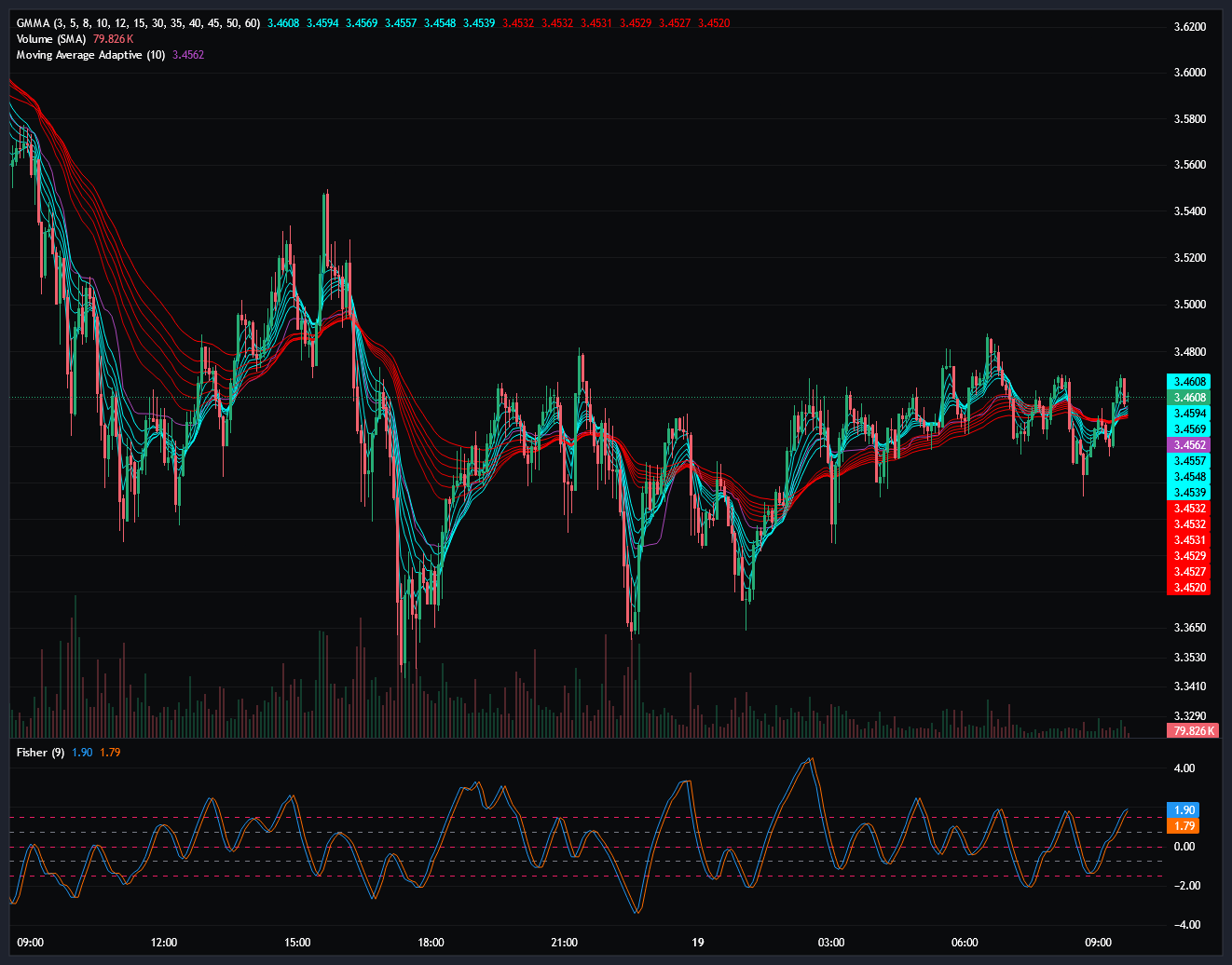Click the green 3.4608 current price tag
This screenshot has height=965, width=1232.
click(1188, 398)
